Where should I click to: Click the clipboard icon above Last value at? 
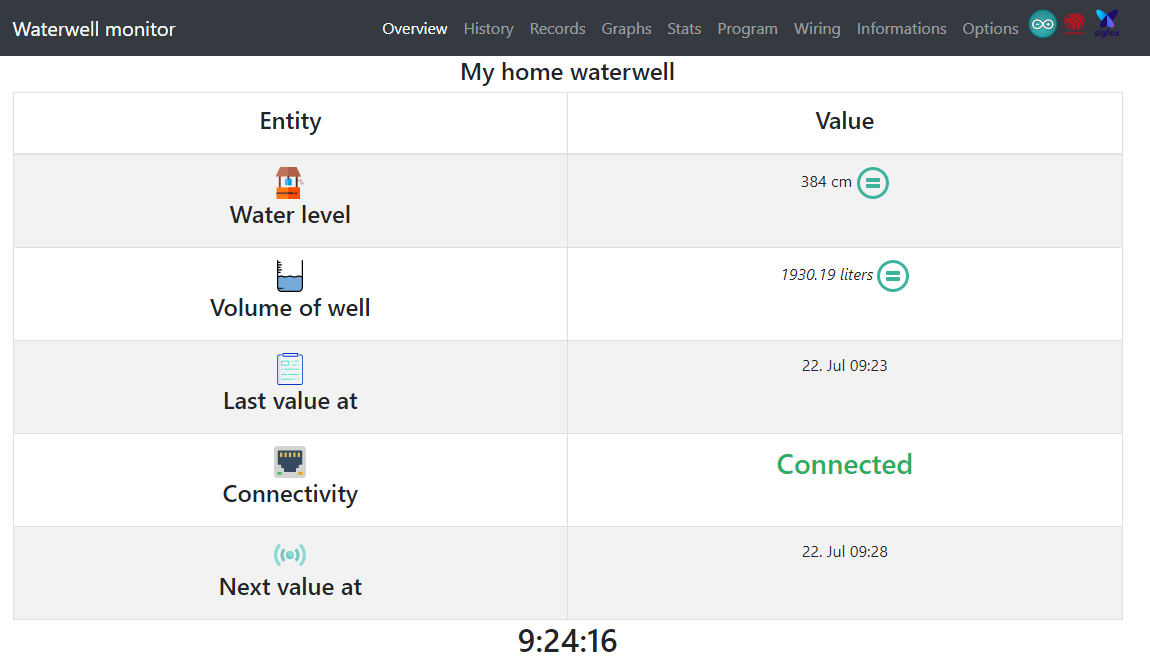(x=290, y=369)
